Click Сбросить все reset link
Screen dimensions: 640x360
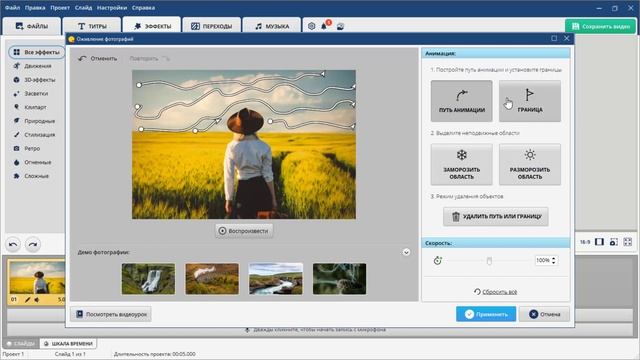coord(496,291)
